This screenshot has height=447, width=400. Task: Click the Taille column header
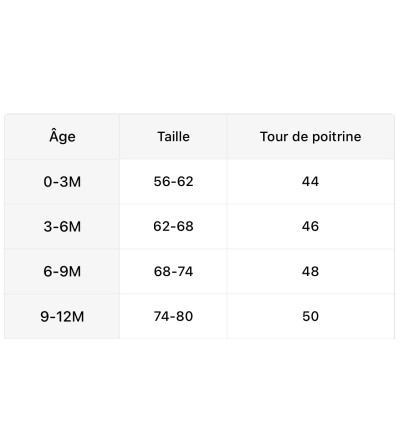(x=173, y=137)
